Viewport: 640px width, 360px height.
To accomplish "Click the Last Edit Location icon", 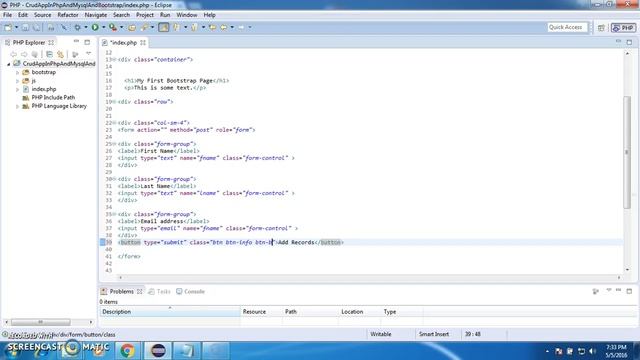I will pyautogui.click(x=212, y=27).
